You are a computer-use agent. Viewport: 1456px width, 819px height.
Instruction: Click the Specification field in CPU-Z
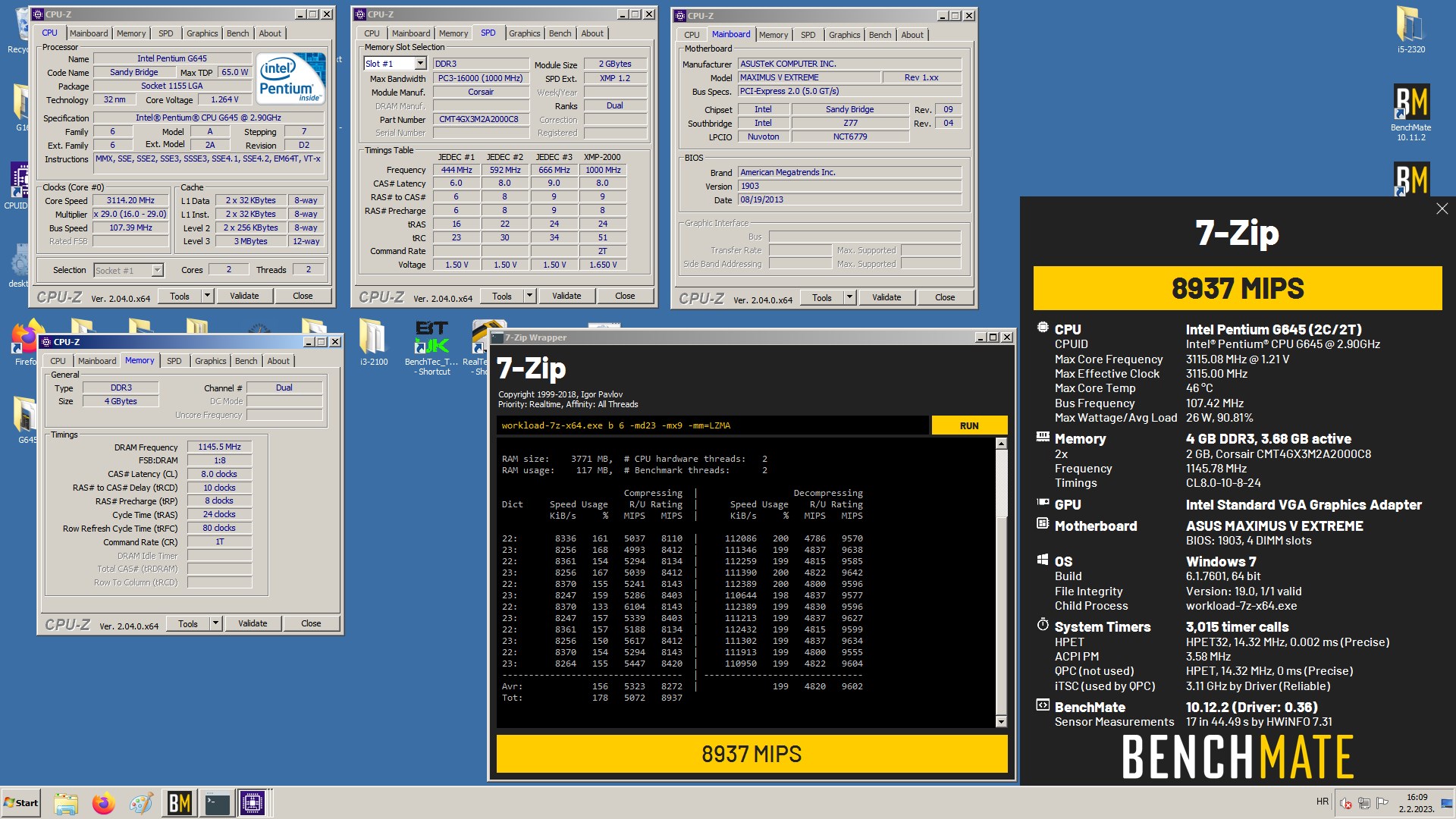point(209,118)
